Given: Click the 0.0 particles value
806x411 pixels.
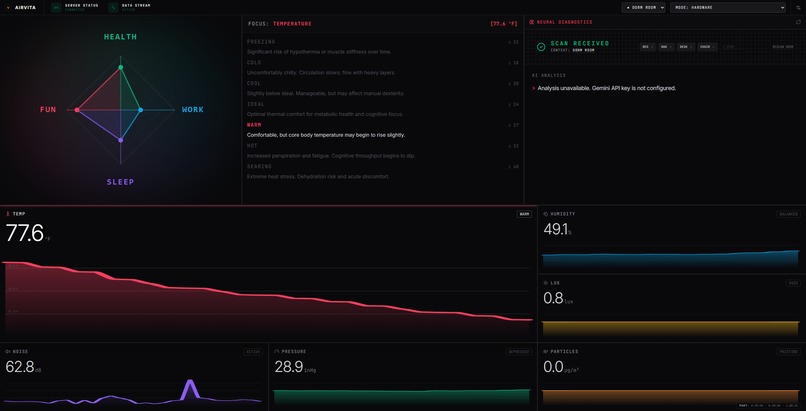Looking at the screenshot, I should tap(553, 367).
